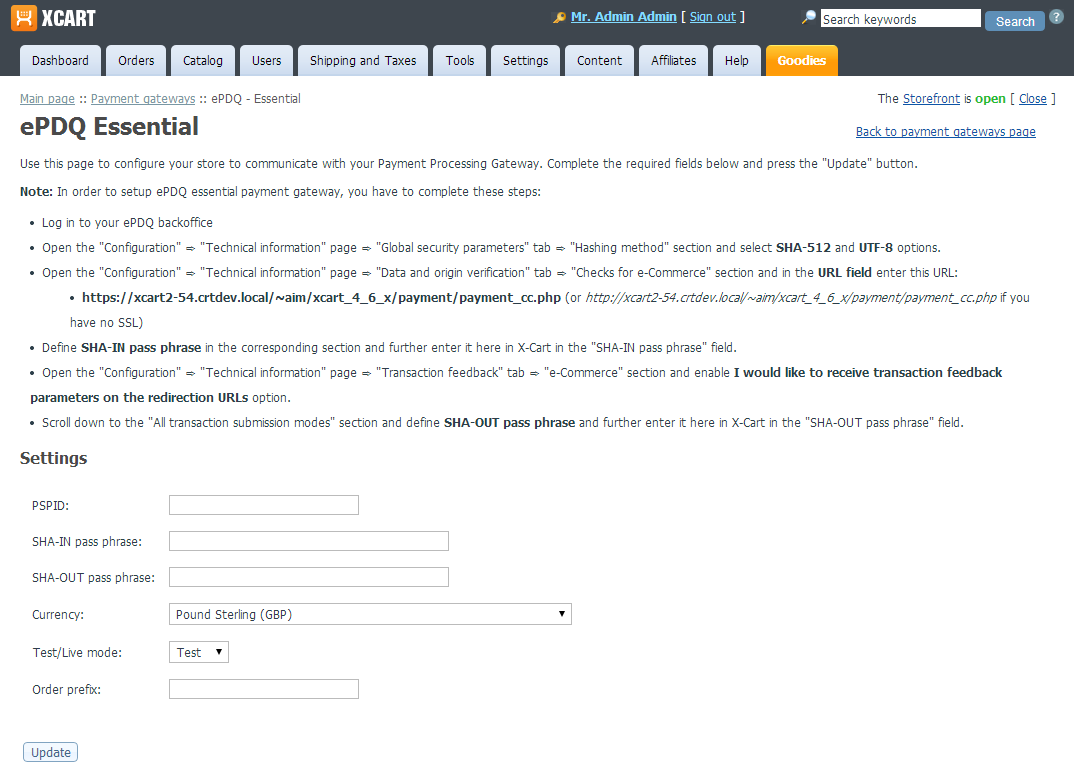This screenshot has height=780, width=1074.
Task: Click the Search button
Action: pyautogui.click(x=1014, y=21)
